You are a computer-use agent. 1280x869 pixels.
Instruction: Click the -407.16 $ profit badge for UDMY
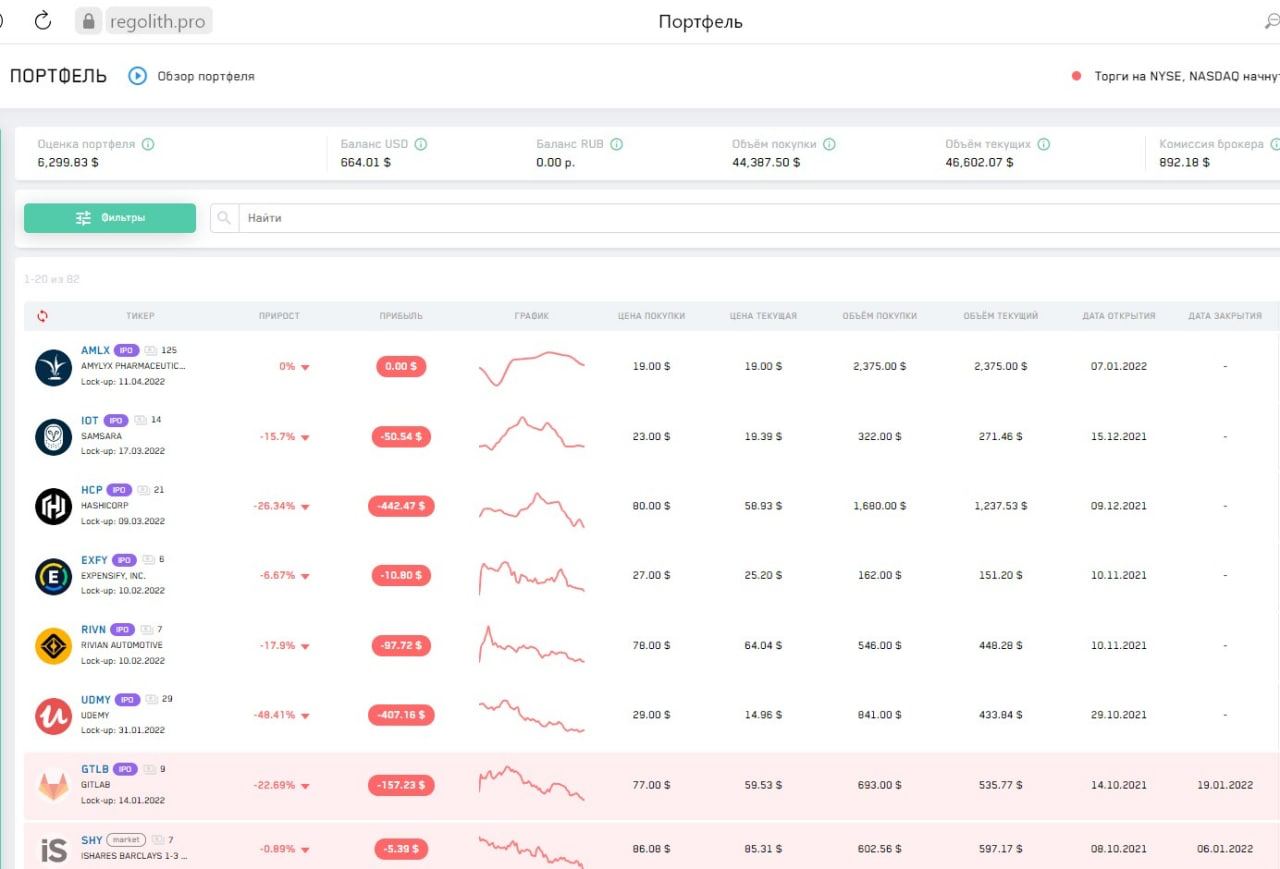click(401, 716)
